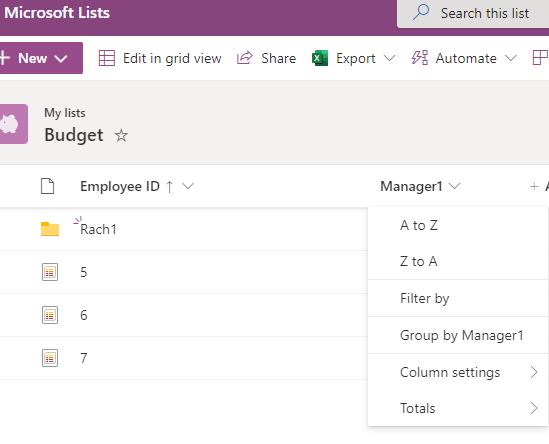Click the list item icon for row 5
Image resolution: width=549 pixels, height=444 pixels.
click(50, 272)
